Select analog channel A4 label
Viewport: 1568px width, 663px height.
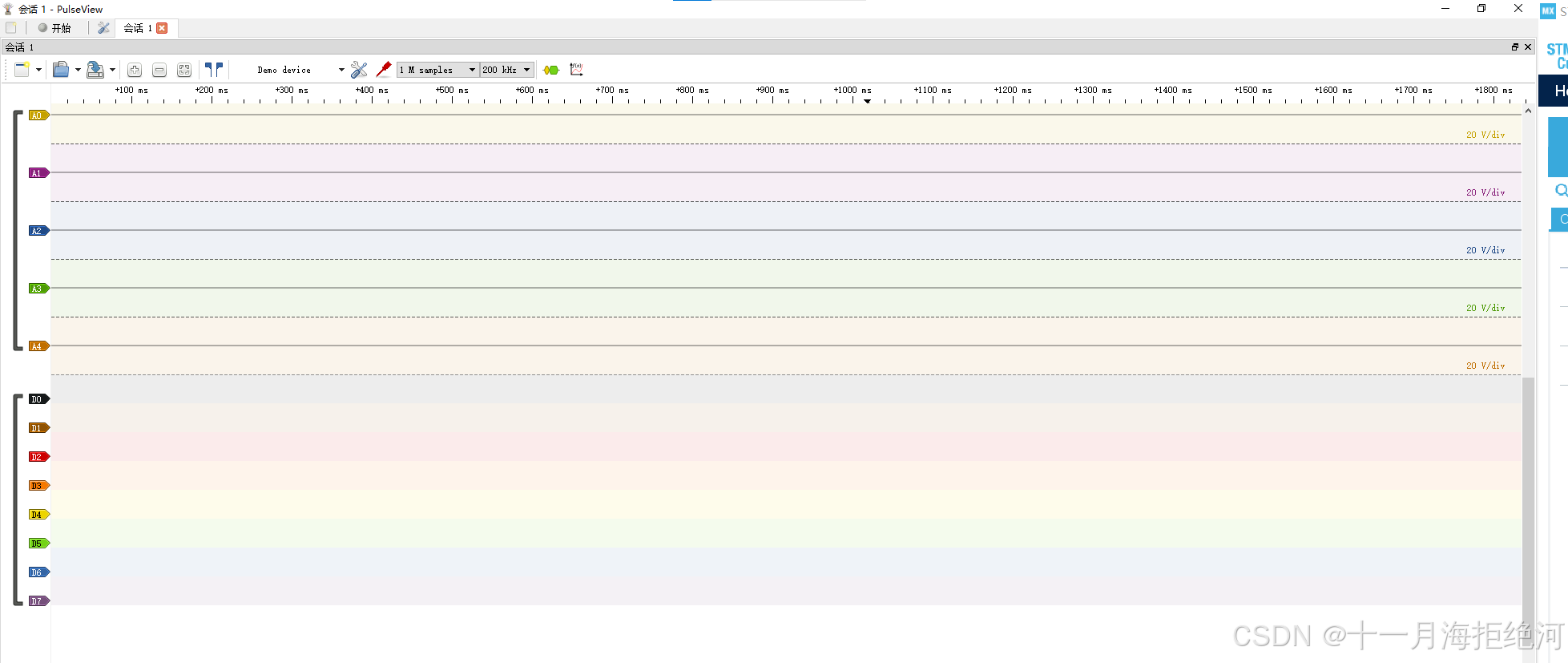(39, 346)
